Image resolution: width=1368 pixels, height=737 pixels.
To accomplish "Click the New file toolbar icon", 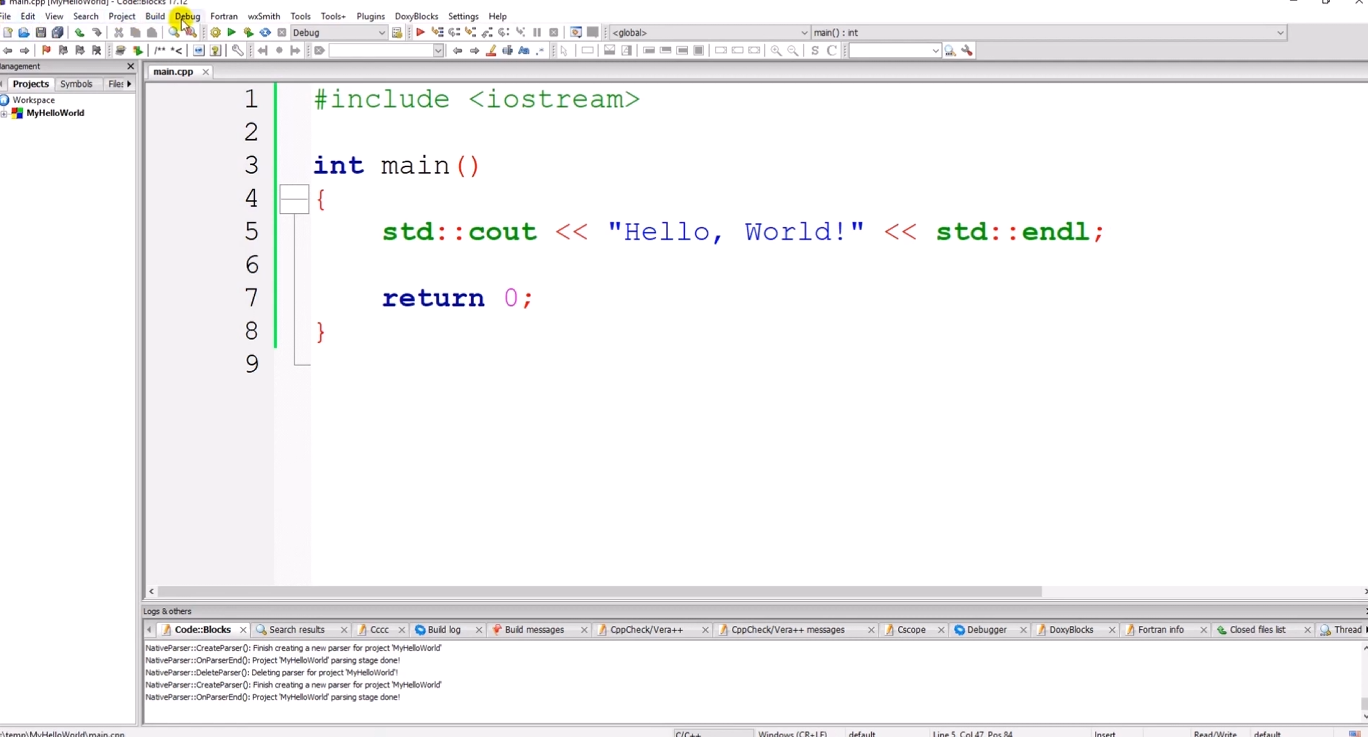I will [8, 33].
